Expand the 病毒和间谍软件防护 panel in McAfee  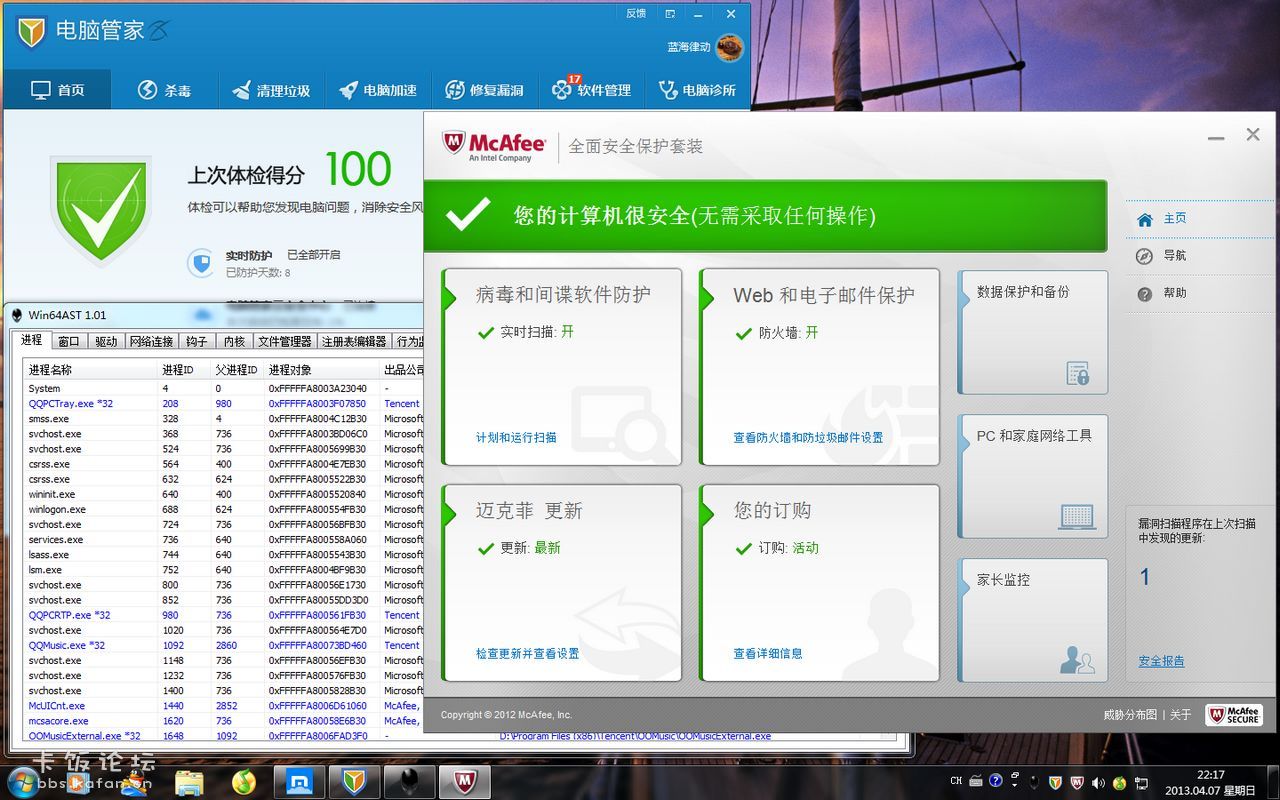562,367
